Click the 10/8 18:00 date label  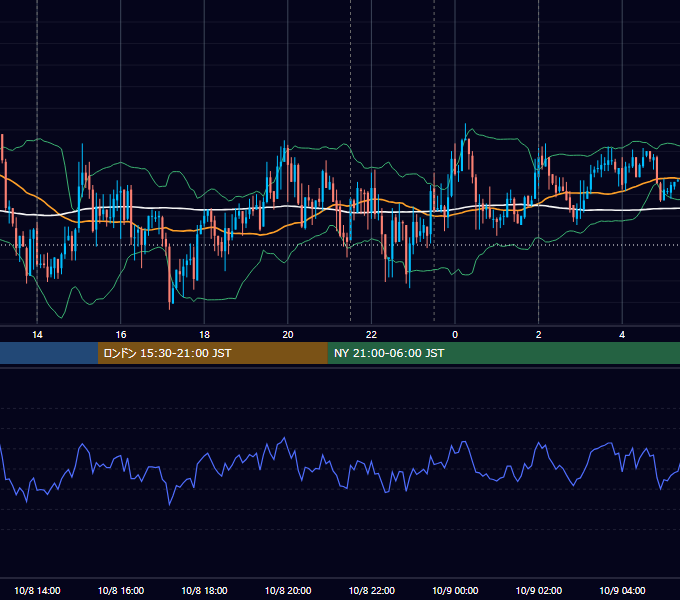[x=204, y=590]
